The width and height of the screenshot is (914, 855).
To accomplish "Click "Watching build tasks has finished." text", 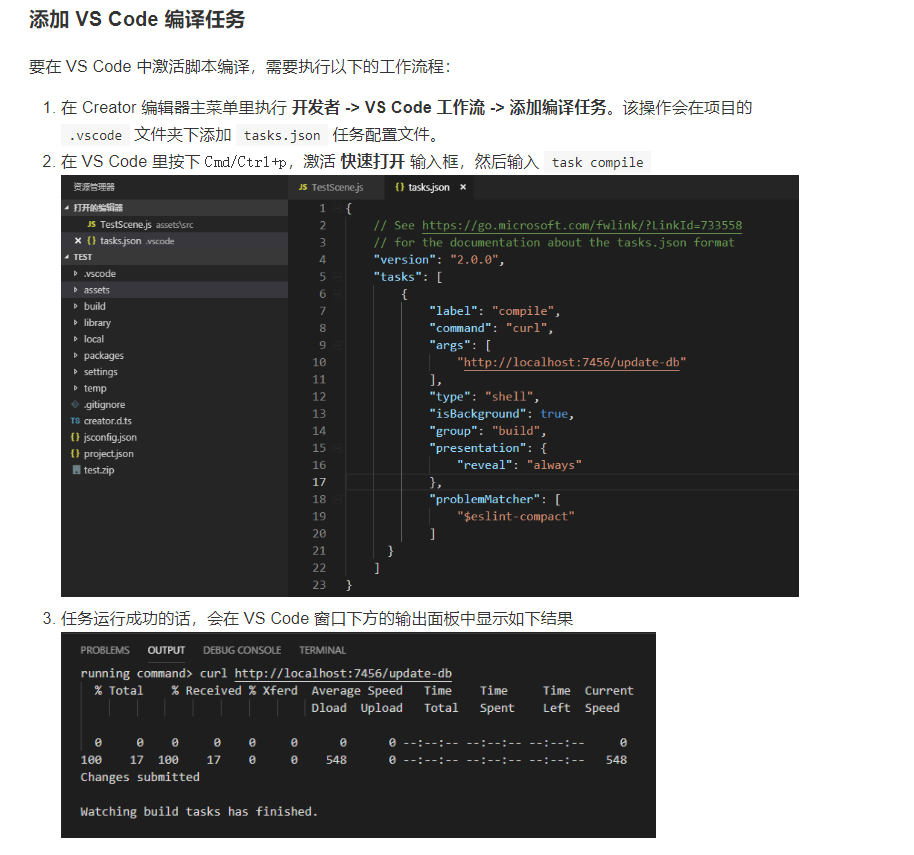I will point(199,811).
